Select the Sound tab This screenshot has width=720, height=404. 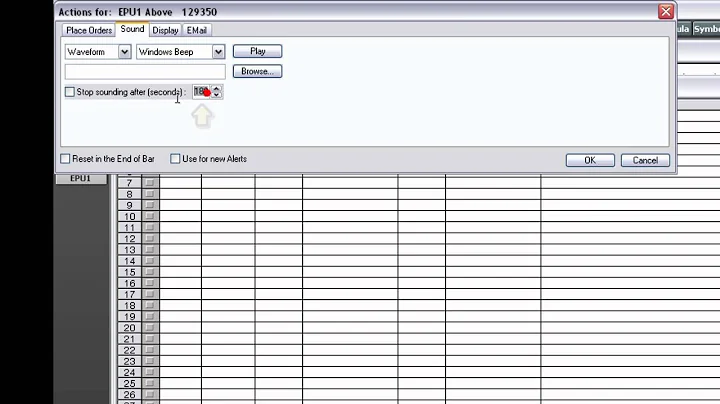[132, 29]
